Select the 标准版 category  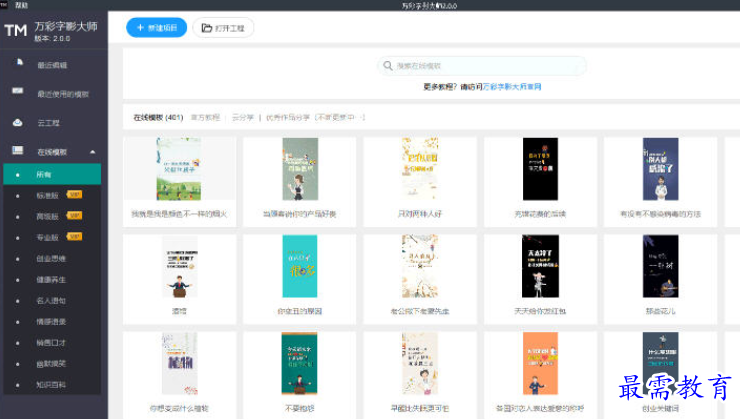pyautogui.click(x=48, y=195)
